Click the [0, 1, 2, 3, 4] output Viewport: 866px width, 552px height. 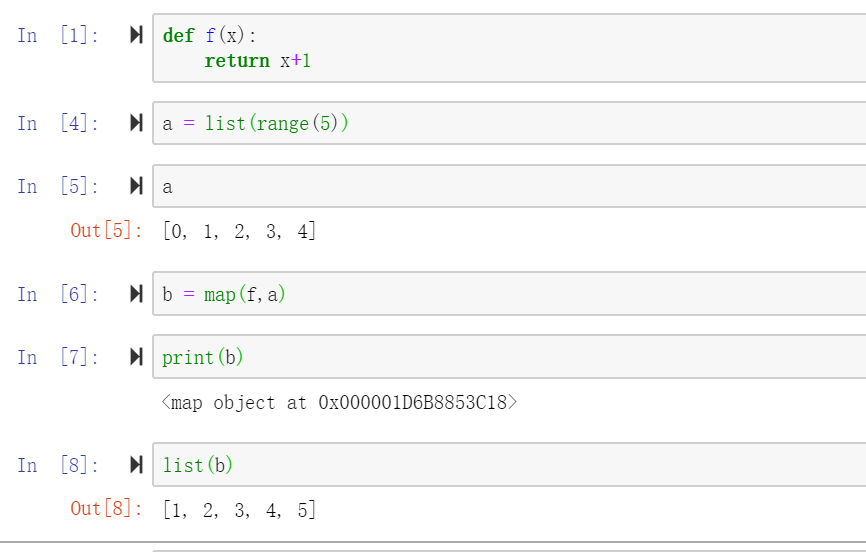pyautogui.click(x=239, y=231)
